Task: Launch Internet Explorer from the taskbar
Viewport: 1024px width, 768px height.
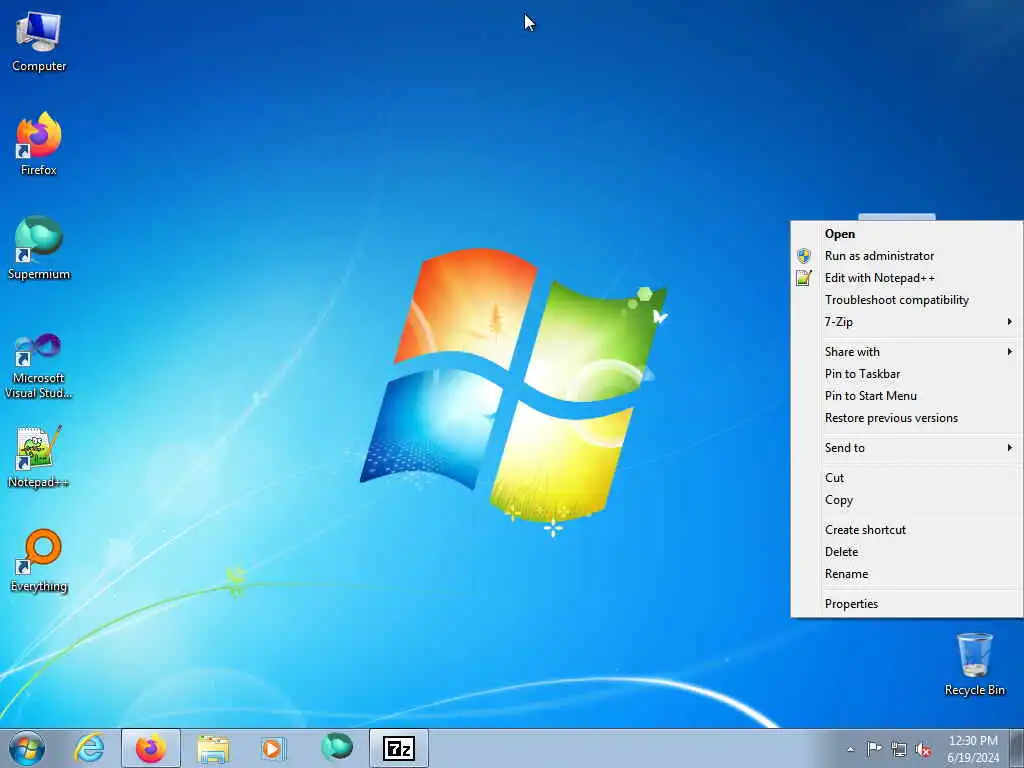Action: 89,748
